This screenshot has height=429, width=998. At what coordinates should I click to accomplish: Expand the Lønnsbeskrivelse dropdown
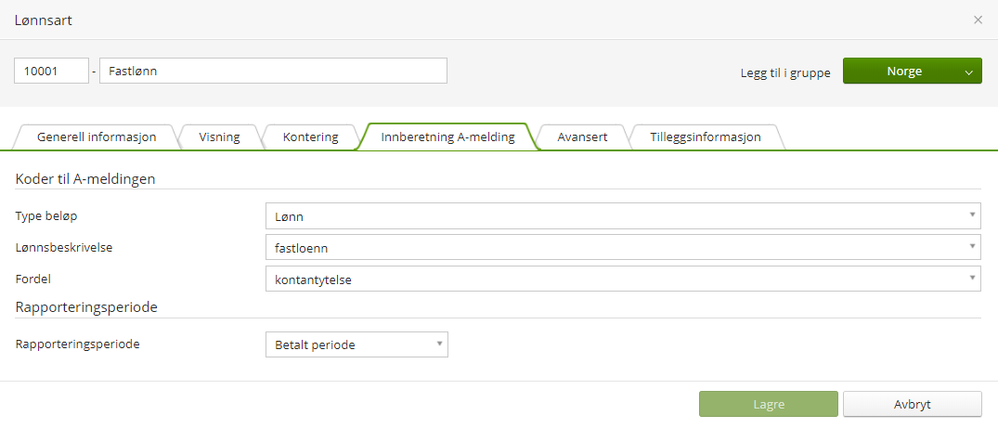coord(620,247)
